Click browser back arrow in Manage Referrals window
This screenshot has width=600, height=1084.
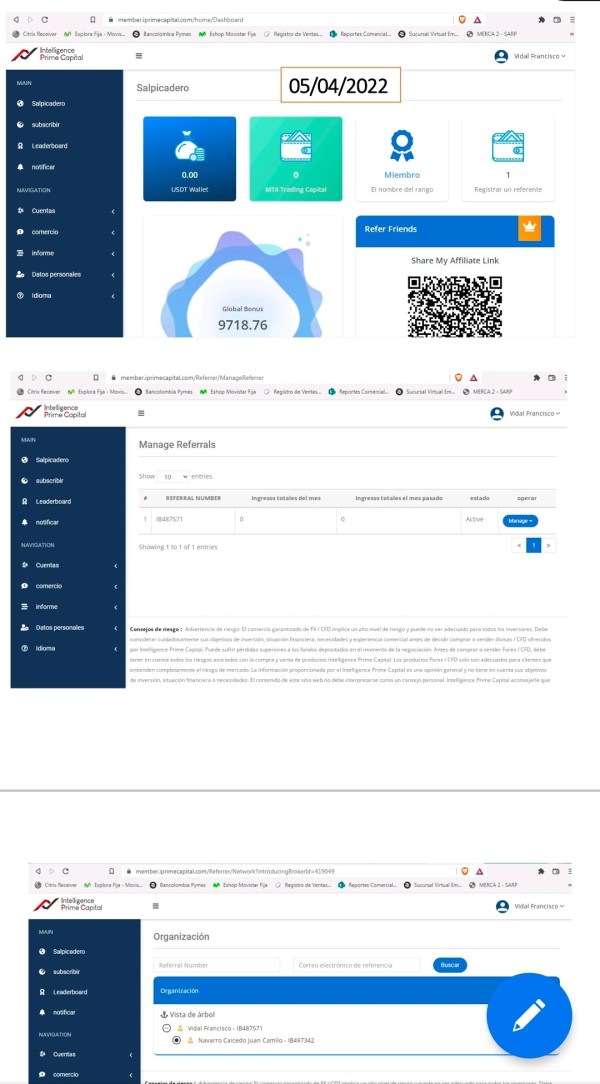[21, 377]
